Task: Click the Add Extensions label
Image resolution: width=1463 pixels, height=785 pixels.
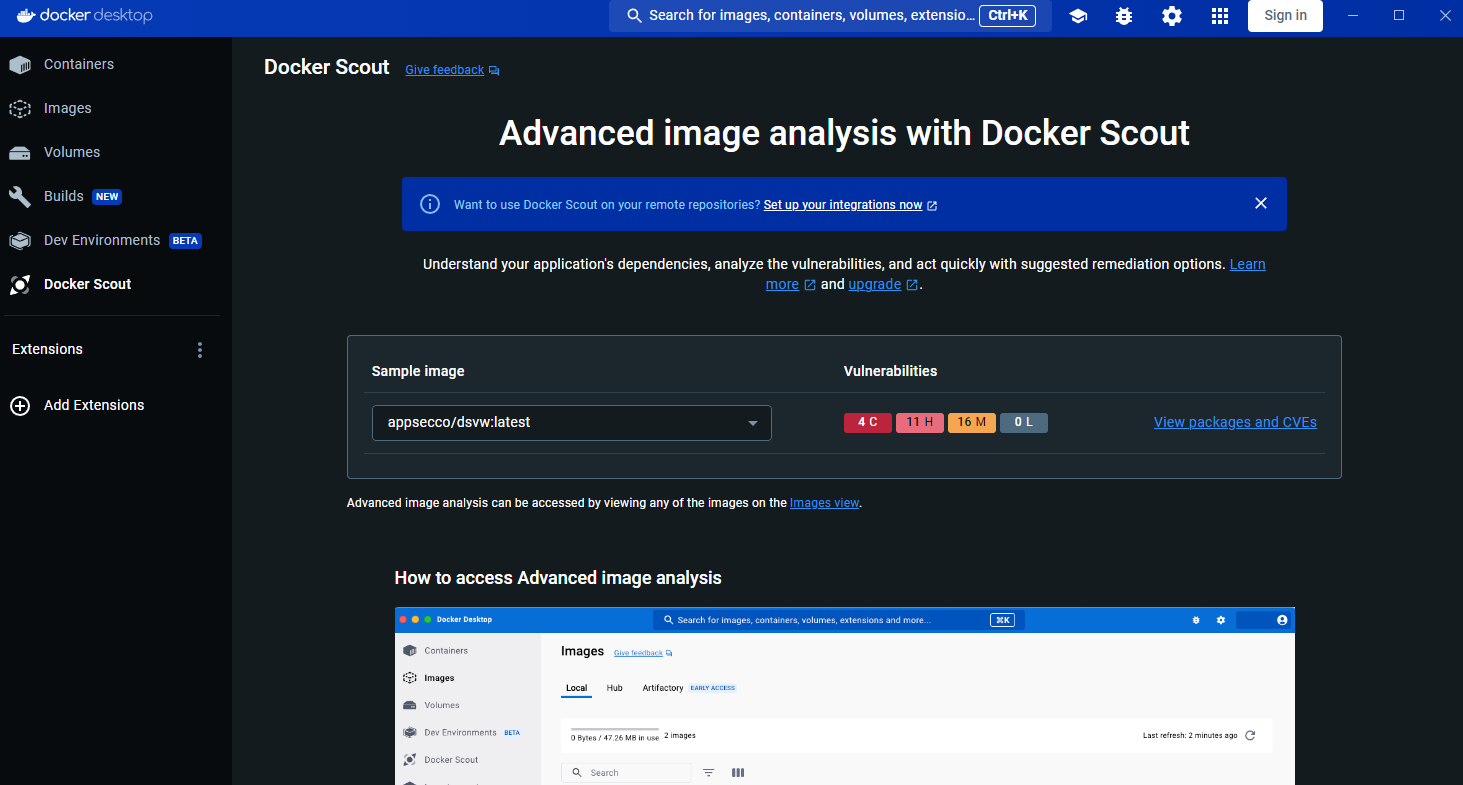Action: (x=94, y=405)
